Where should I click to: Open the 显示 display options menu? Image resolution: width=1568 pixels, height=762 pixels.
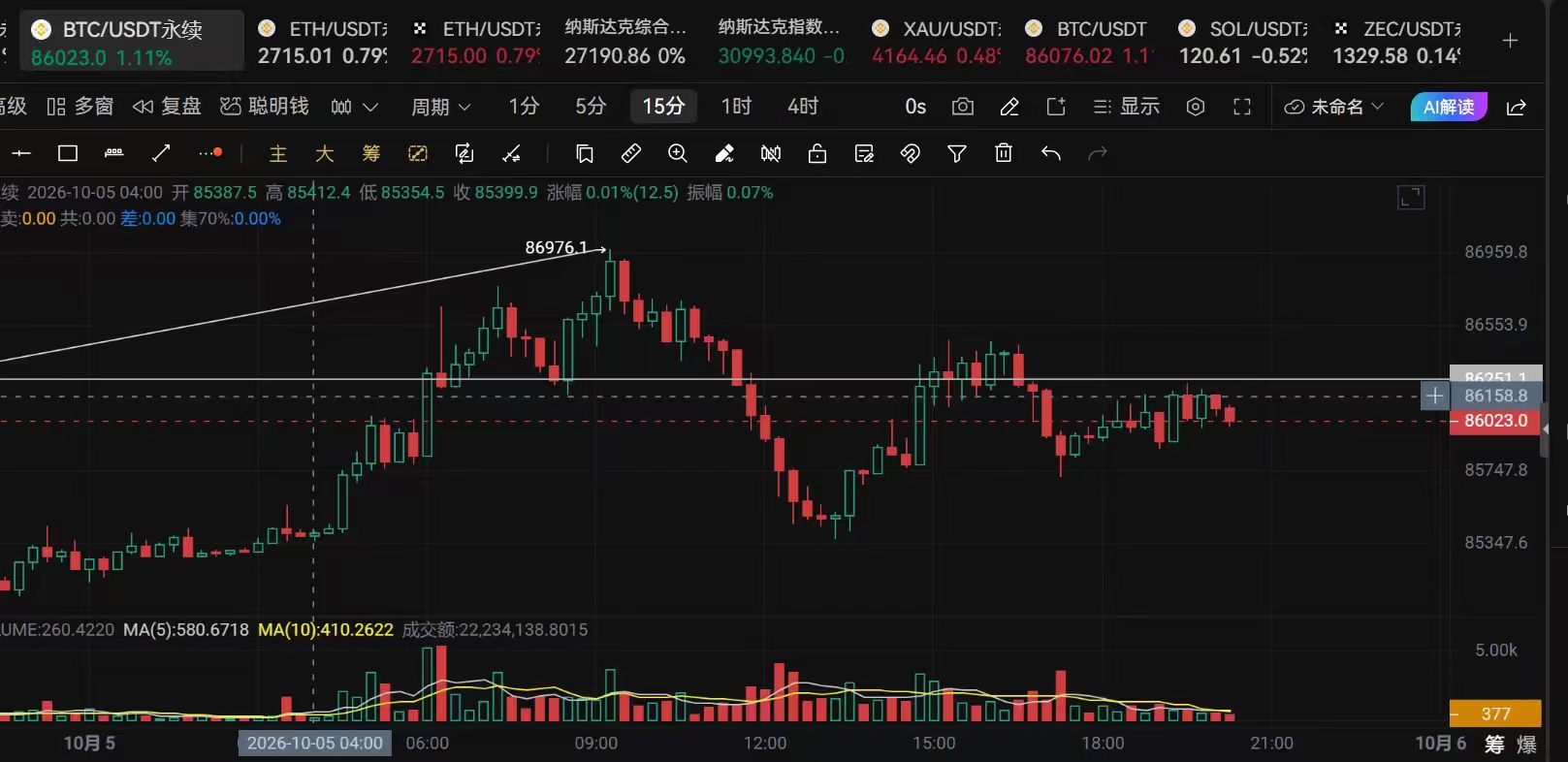click(x=1126, y=107)
